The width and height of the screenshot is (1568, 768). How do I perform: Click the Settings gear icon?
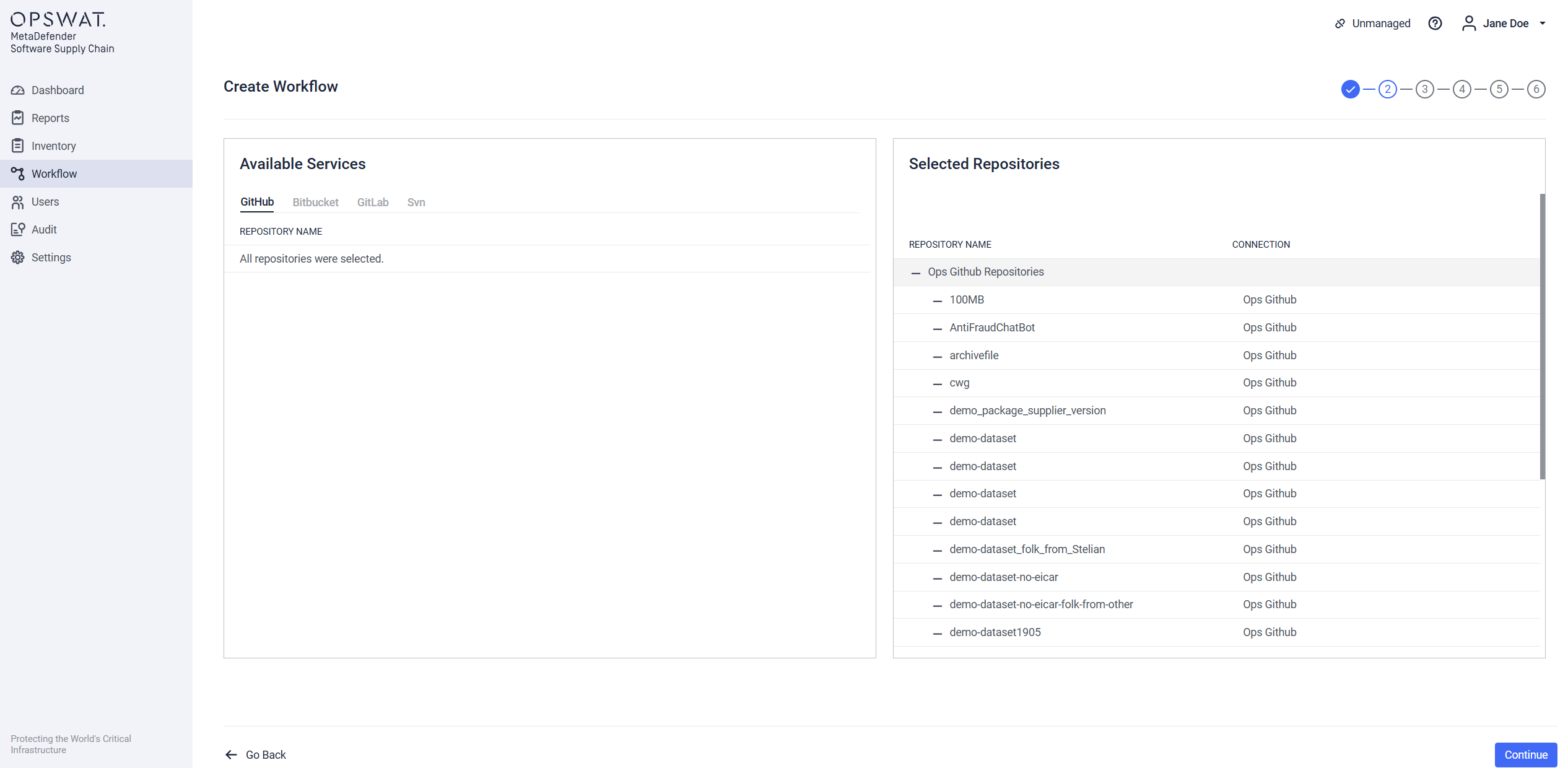pyautogui.click(x=18, y=258)
